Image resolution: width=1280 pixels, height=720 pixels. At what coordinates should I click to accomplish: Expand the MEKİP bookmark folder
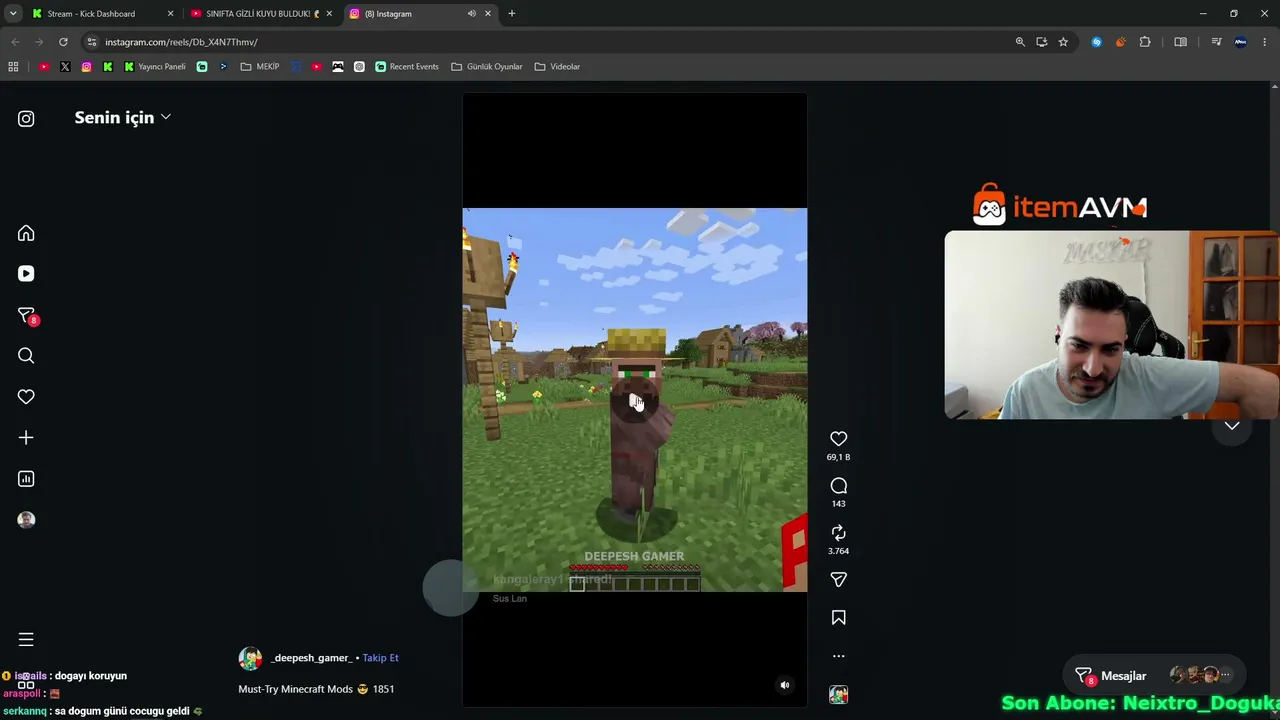coord(260,67)
